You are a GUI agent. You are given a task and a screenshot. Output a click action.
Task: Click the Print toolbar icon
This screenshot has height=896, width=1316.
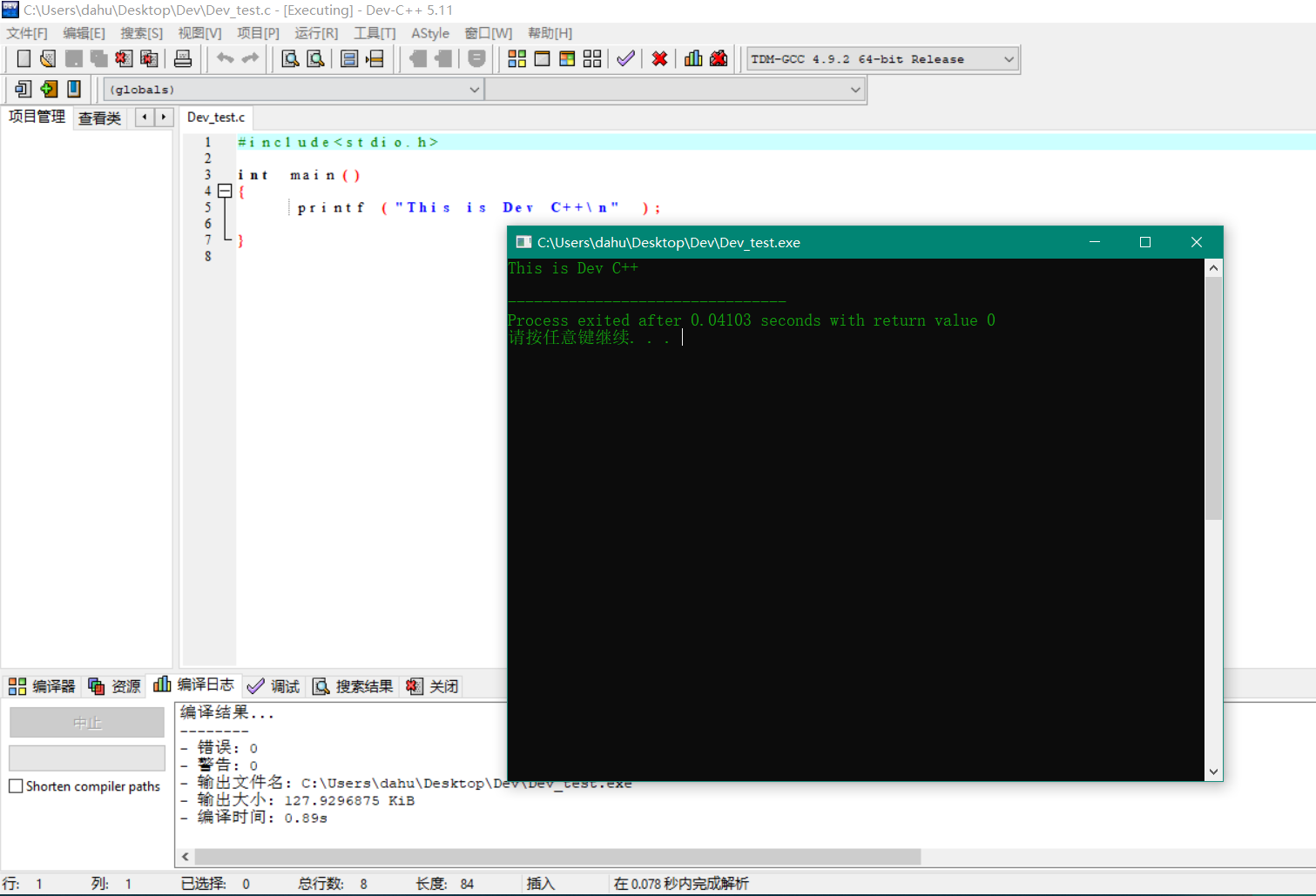pos(183,58)
